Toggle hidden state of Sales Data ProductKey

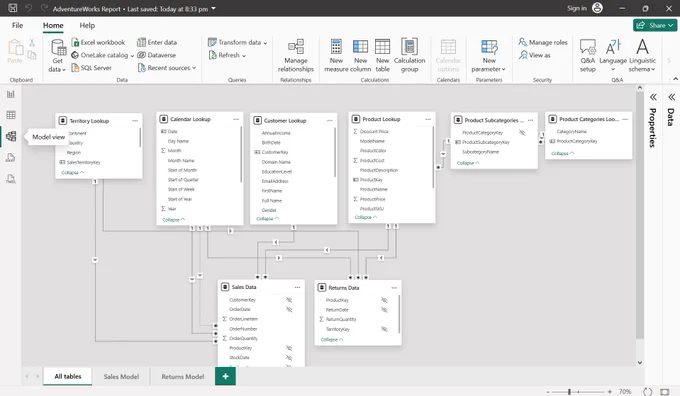pos(289,348)
